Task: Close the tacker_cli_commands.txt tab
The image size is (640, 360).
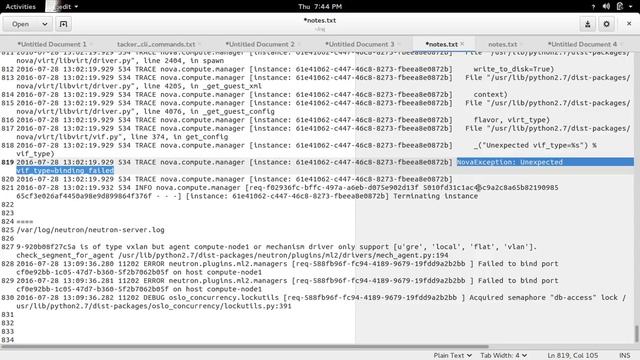Action: pyautogui.click(x=200, y=44)
